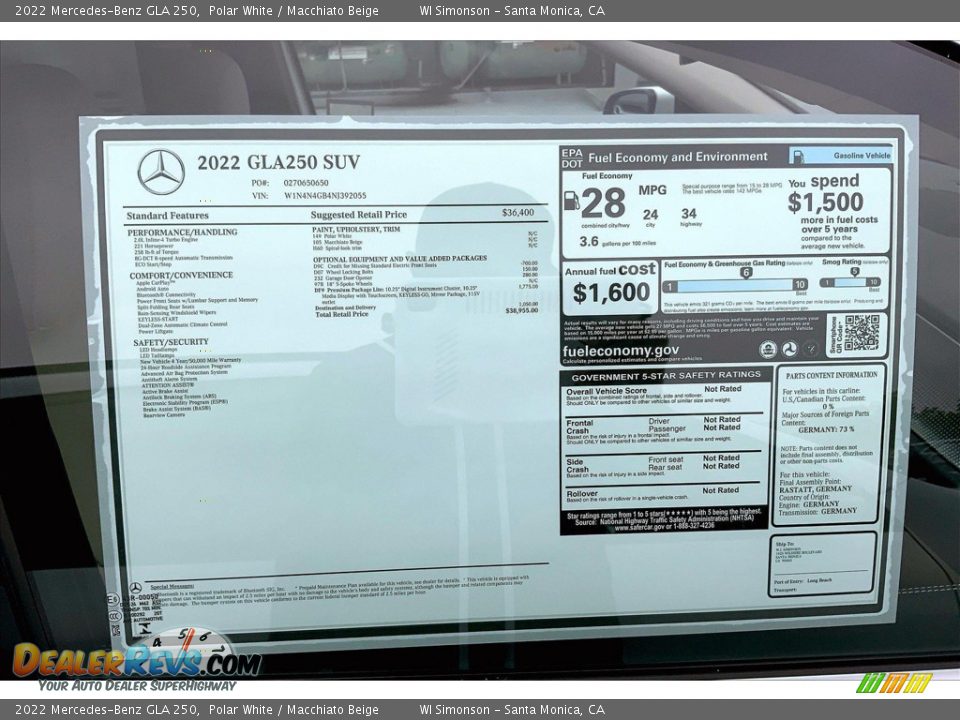The image size is (960, 720).
Task: Click the 'Special Messages' footer label
Action: (173, 586)
